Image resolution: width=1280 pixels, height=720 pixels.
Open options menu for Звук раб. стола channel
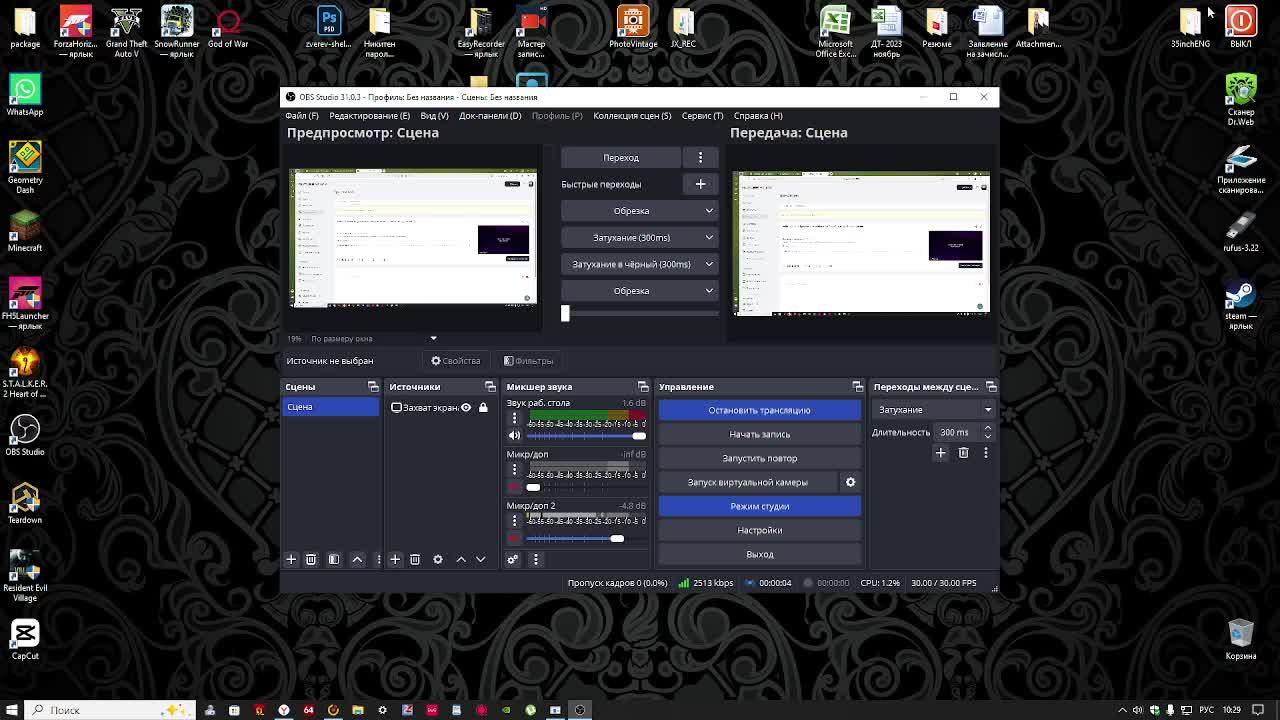514,419
